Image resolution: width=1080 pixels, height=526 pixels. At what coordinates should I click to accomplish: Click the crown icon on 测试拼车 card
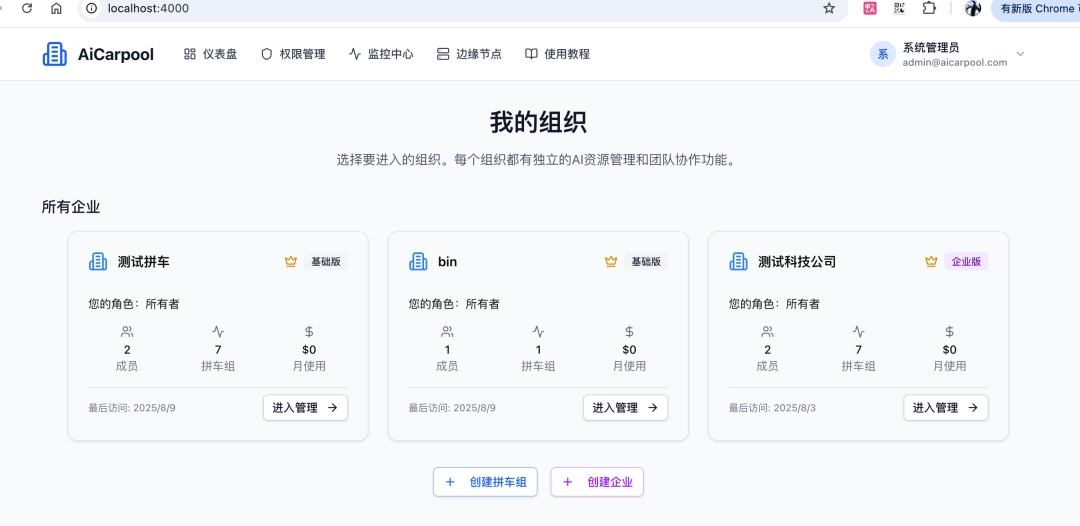[291, 262]
